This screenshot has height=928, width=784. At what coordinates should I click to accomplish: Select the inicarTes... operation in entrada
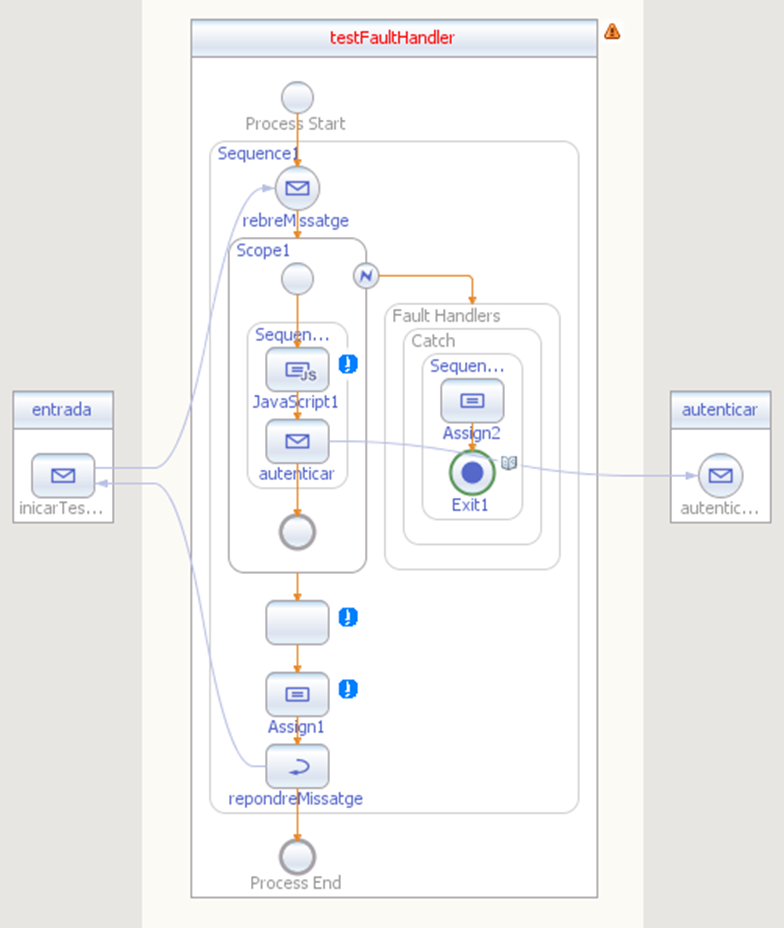[63, 476]
